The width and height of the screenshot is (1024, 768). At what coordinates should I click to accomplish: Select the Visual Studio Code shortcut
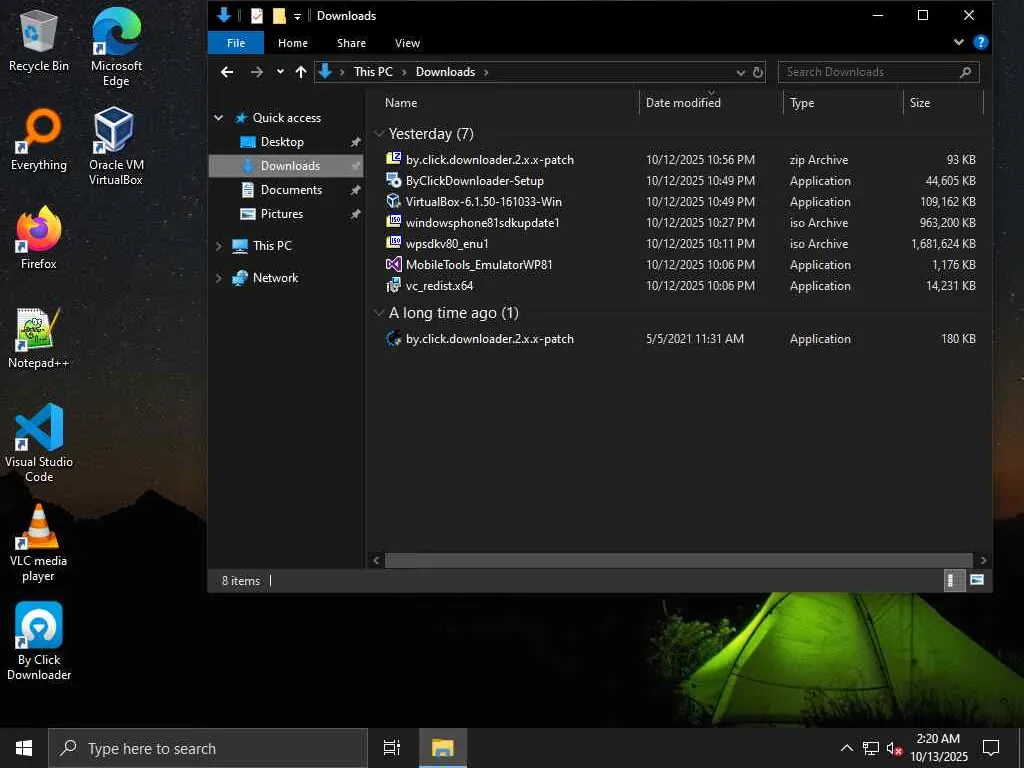pos(39,442)
